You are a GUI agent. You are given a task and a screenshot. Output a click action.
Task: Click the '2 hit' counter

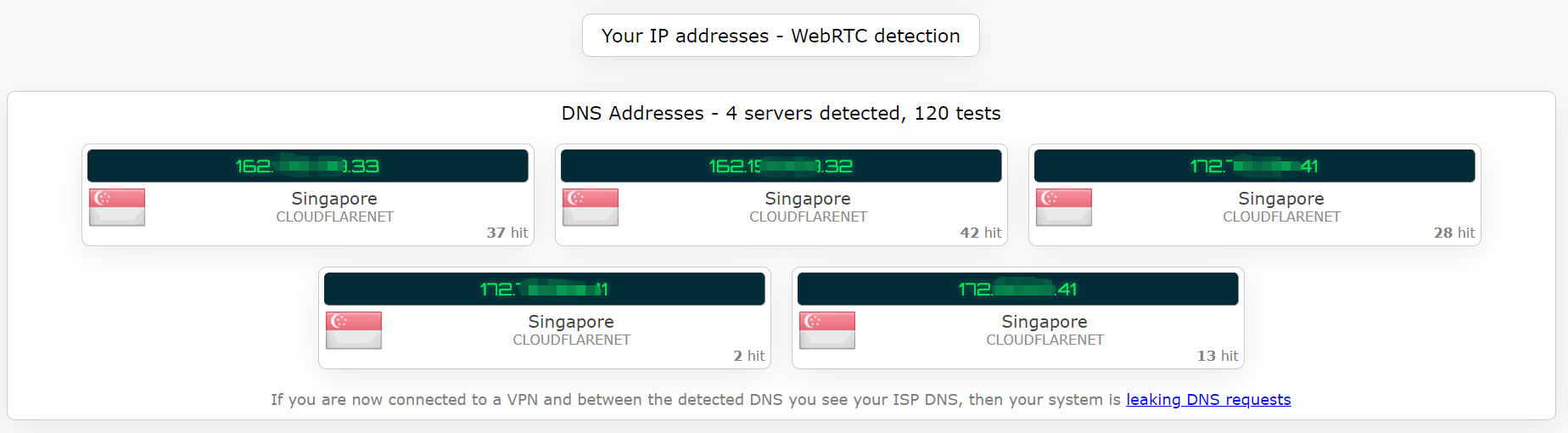748,356
